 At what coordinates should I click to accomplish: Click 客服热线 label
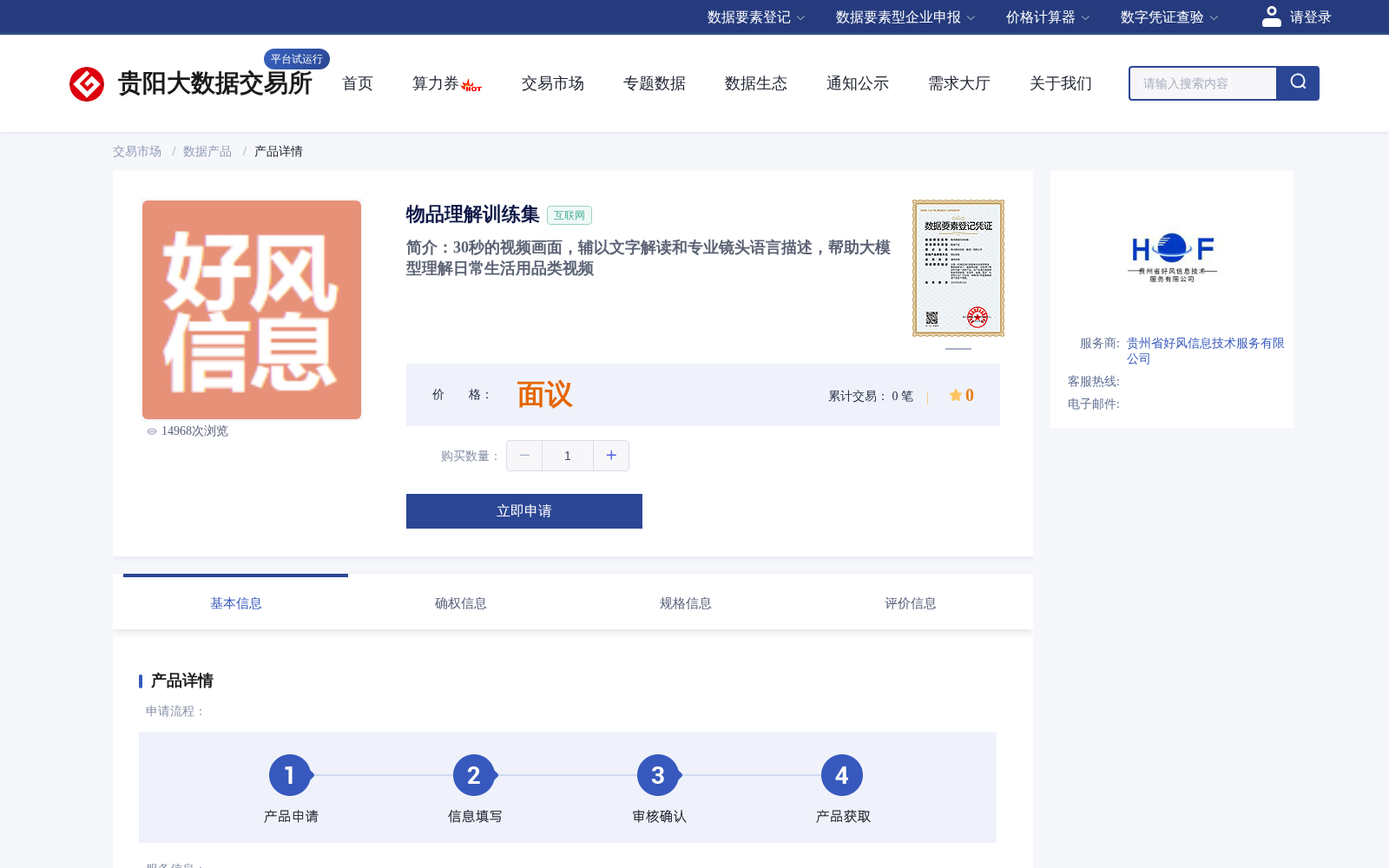pyautogui.click(x=1094, y=382)
